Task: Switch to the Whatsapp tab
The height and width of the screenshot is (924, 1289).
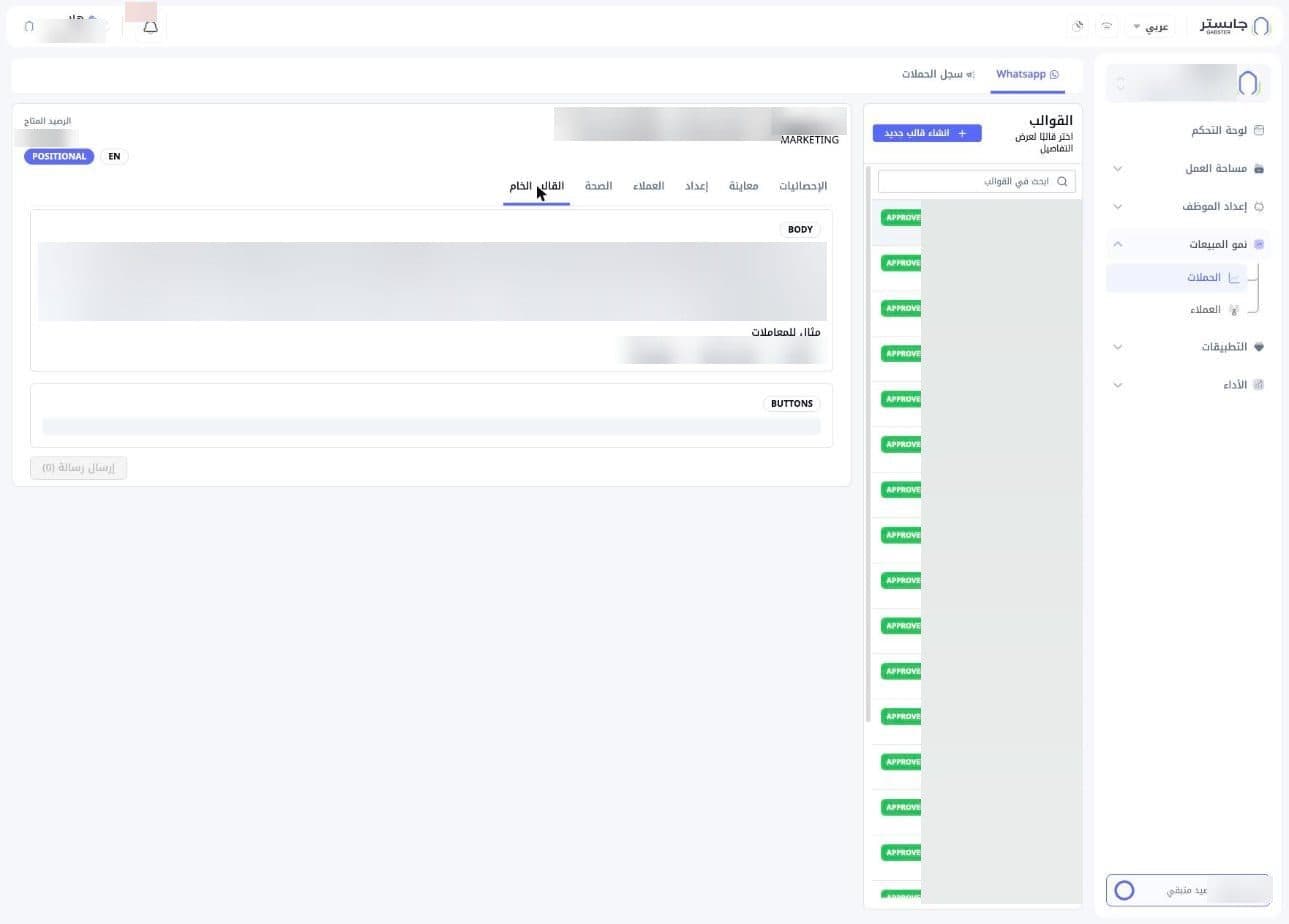Action: coord(1027,75)
